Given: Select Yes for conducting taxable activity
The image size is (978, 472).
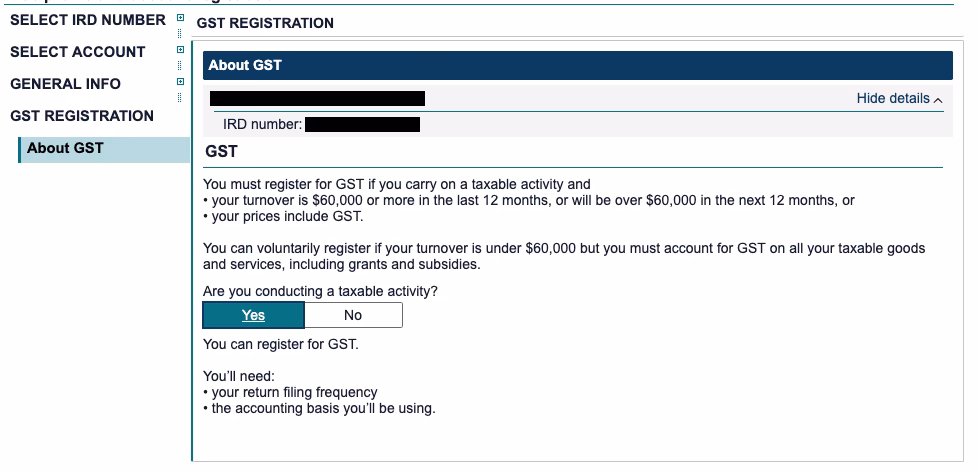Looking at the screenshot, I should 253,315.
